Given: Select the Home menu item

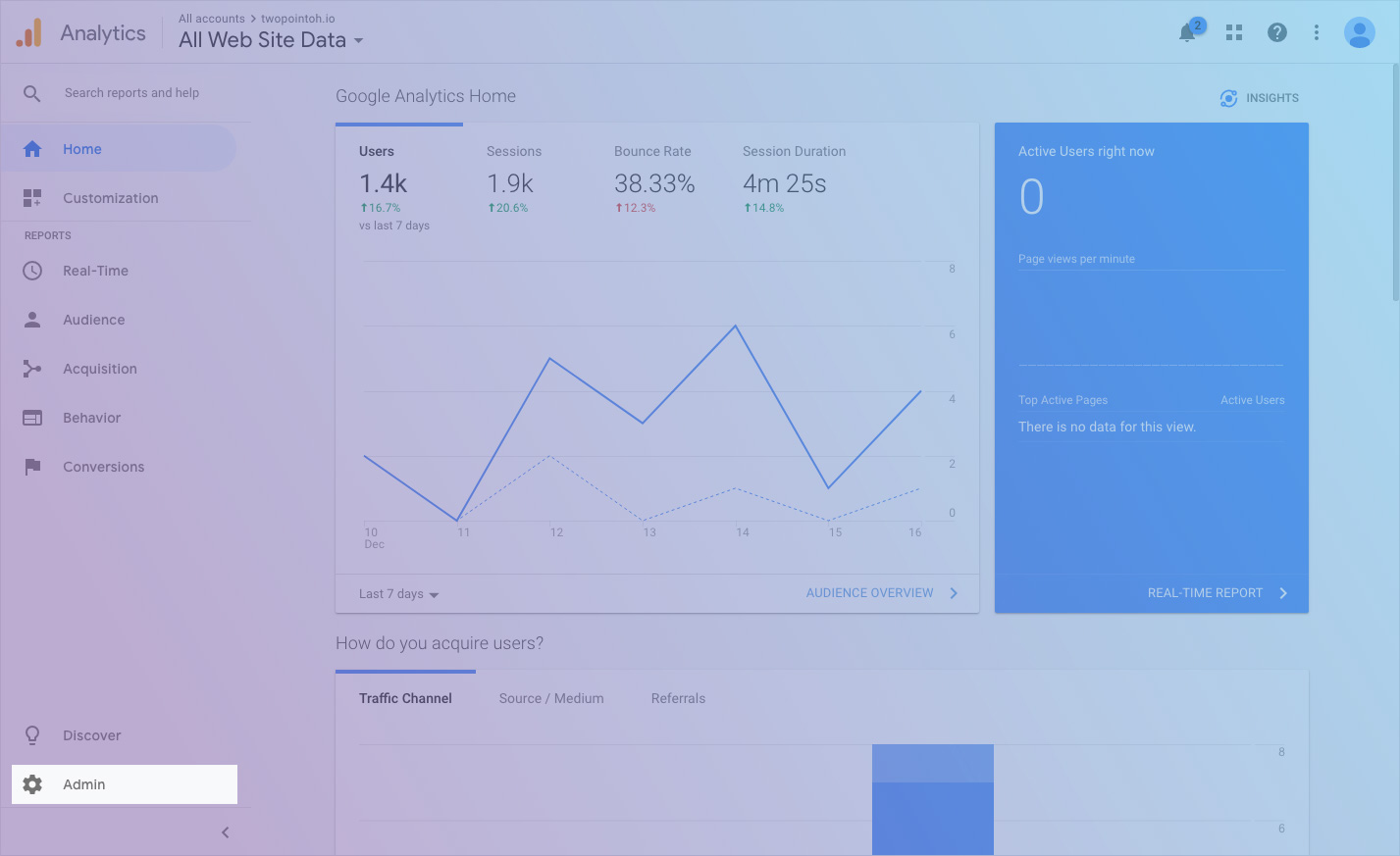Looking at the screenshot, I should pyautogui.click(x=119, y=149).
